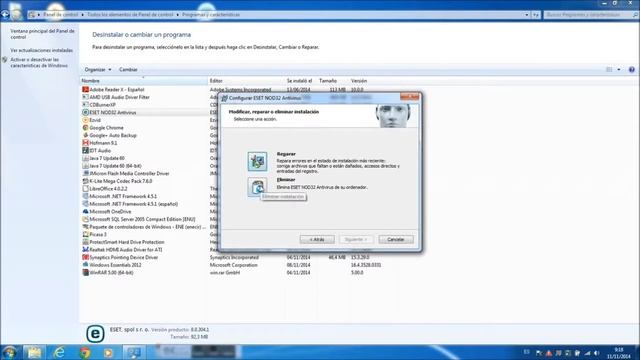The width and height of the screenshot is (640, 360).
Task: Click the clock and date in taskbar
Action: [619, 353]
